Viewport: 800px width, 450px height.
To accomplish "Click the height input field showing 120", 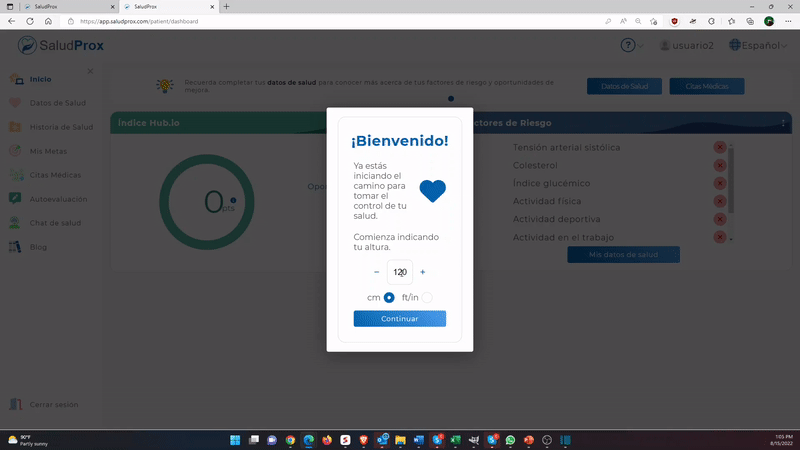I will 399,272.
